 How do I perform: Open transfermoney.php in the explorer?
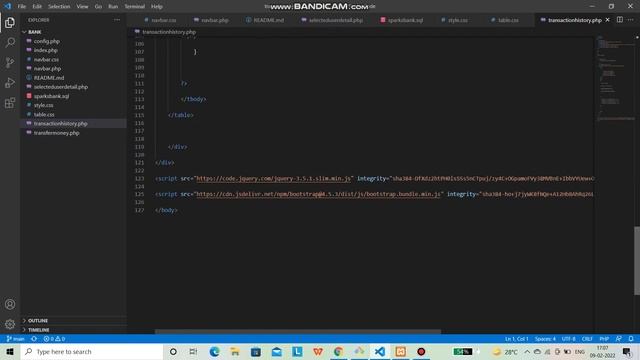click(x=56, y=133)
